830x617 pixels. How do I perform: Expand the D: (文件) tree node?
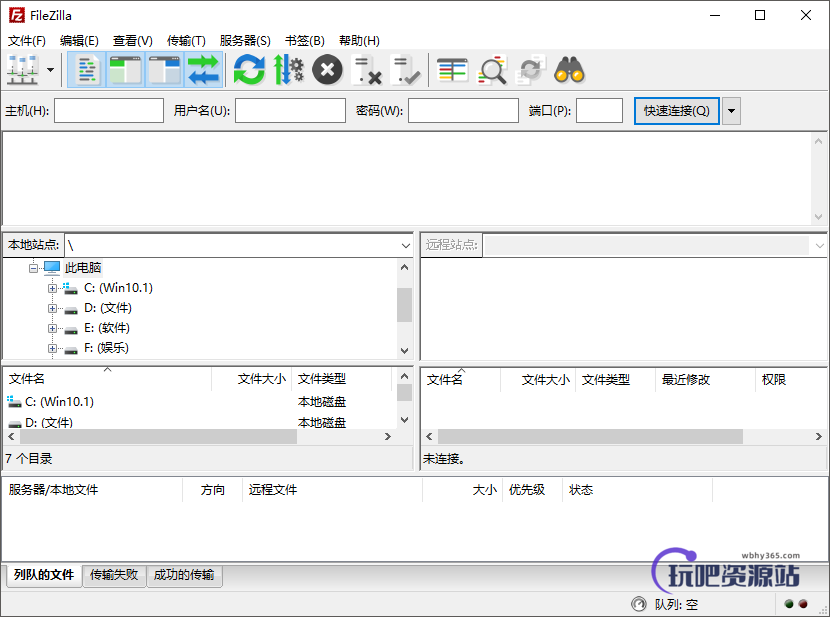pos(52,308)
